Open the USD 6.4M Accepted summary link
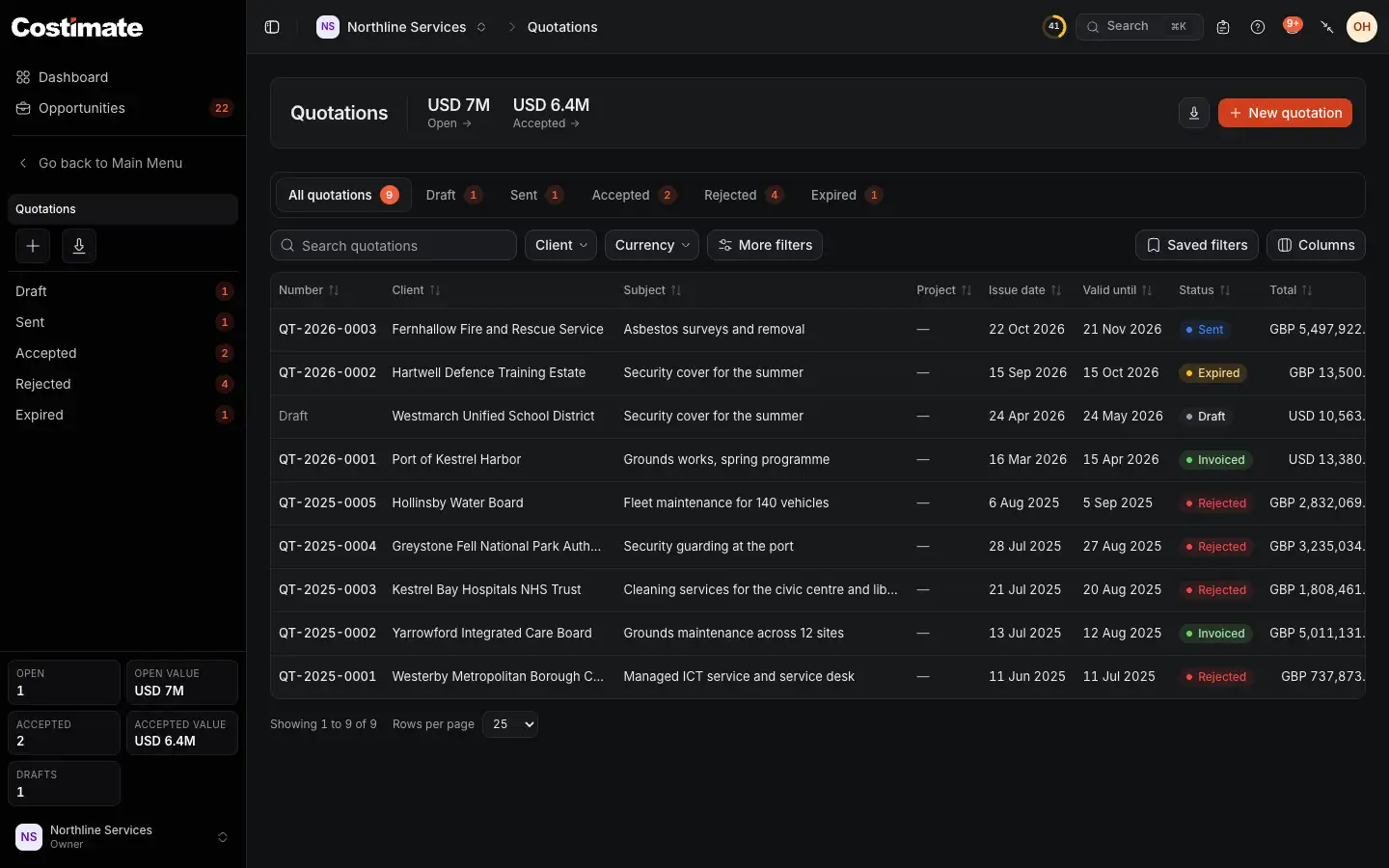Screen dimensions: 1389x868 [551, 113]
